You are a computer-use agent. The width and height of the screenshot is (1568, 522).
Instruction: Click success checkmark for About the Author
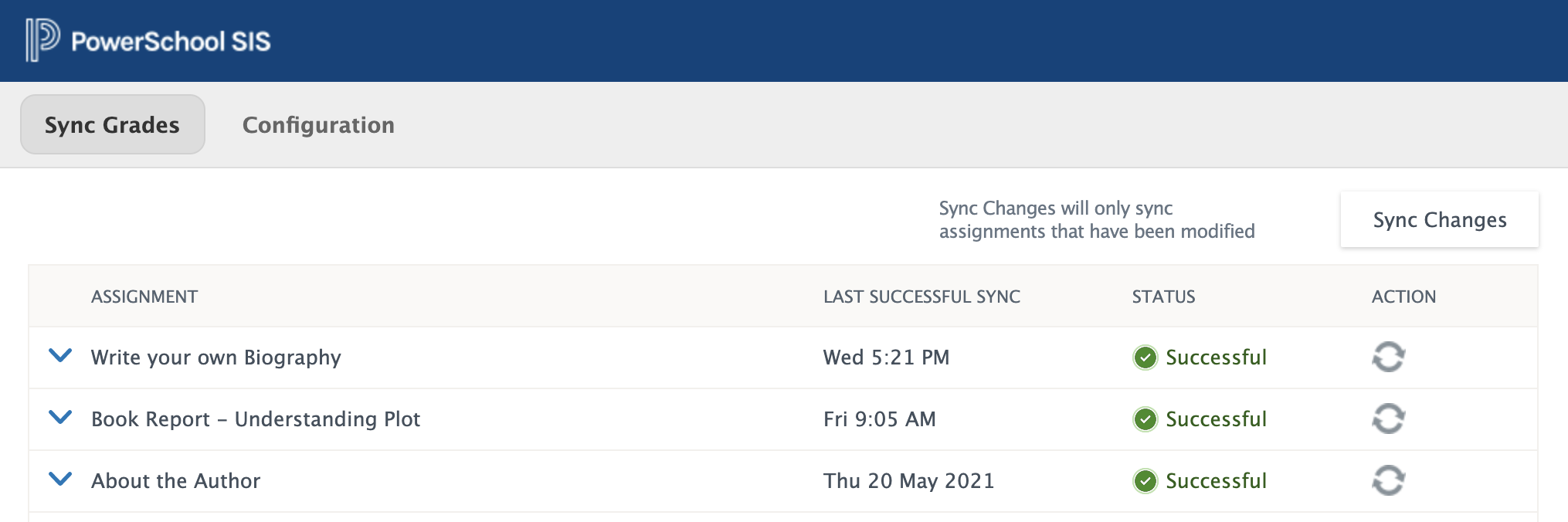click(1145, 481)
